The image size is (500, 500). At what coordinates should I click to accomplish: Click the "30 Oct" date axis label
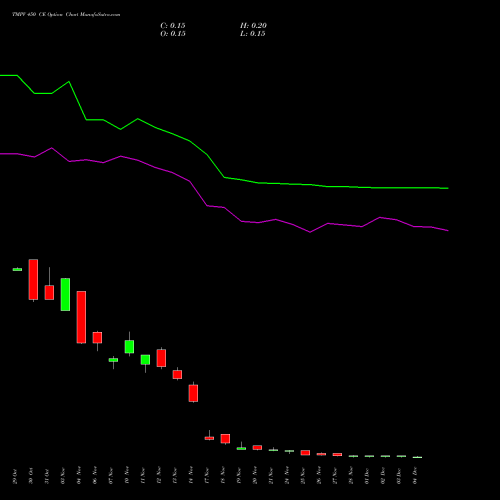pyautogui.click(x=31, y=476)
